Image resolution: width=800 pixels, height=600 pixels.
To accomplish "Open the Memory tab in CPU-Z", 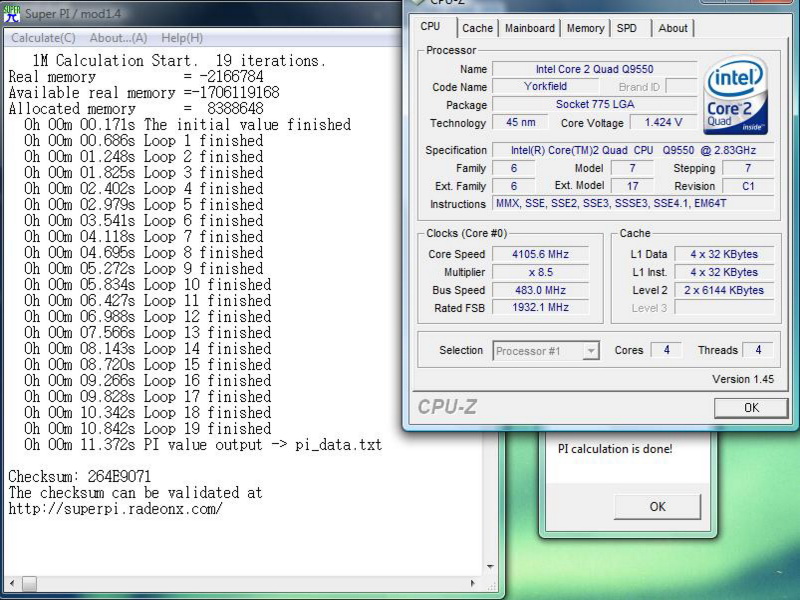I will click(x=585, y=28).
